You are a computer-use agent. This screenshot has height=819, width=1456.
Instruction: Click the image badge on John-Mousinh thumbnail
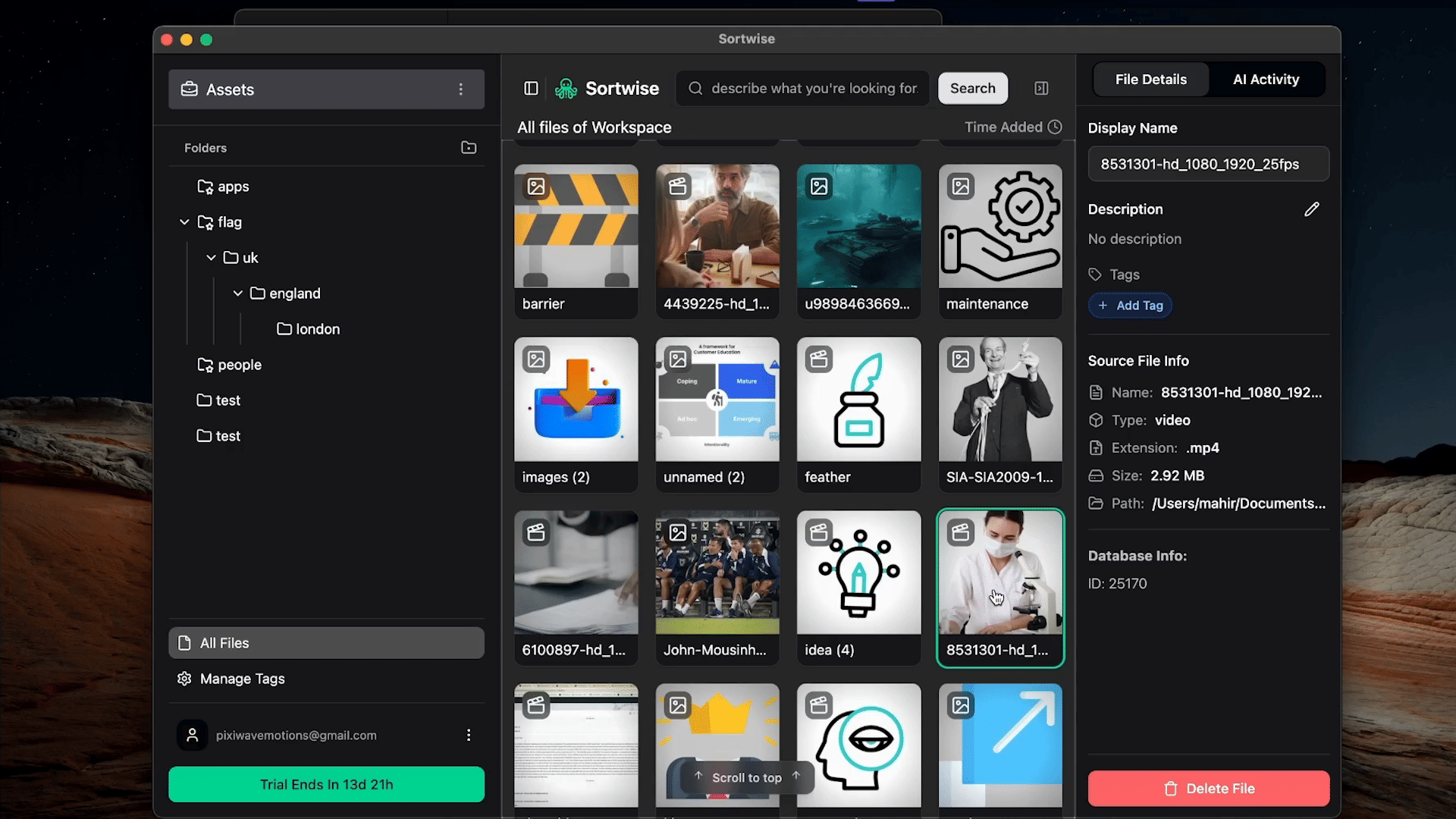click(678, 532)
